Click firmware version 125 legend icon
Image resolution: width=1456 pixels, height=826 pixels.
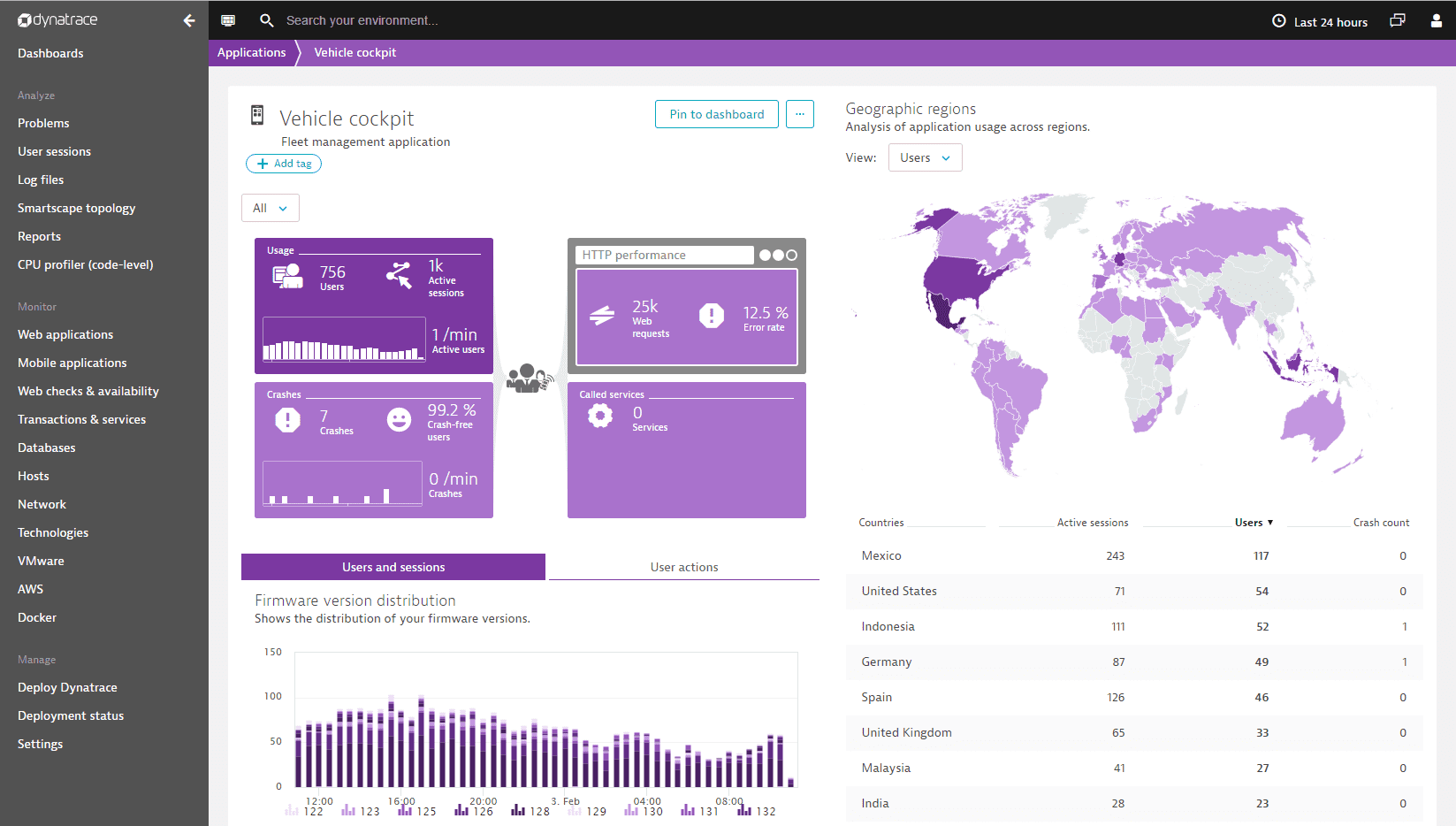point(405,810)
